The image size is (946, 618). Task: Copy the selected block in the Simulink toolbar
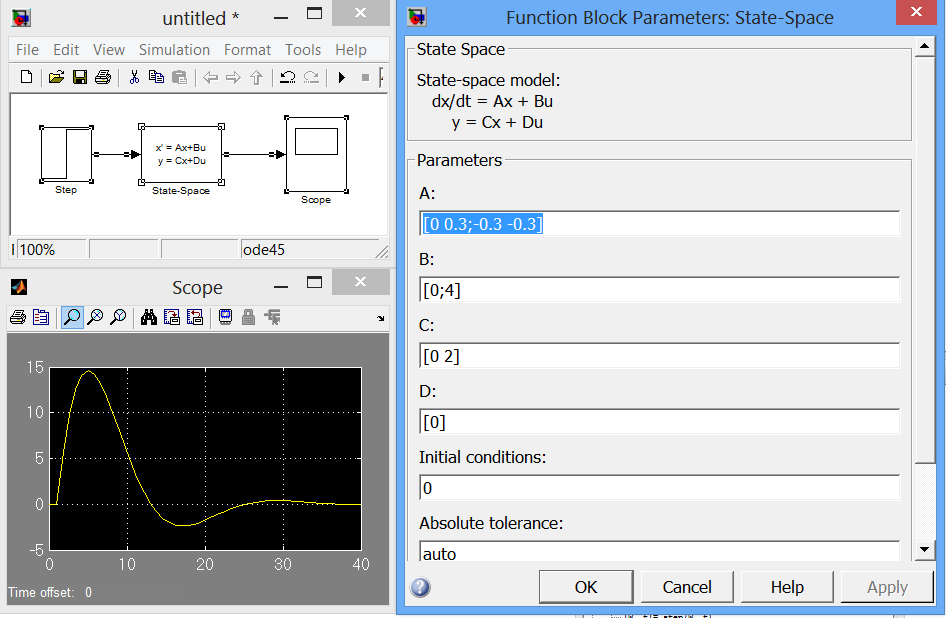click(156, 77)
